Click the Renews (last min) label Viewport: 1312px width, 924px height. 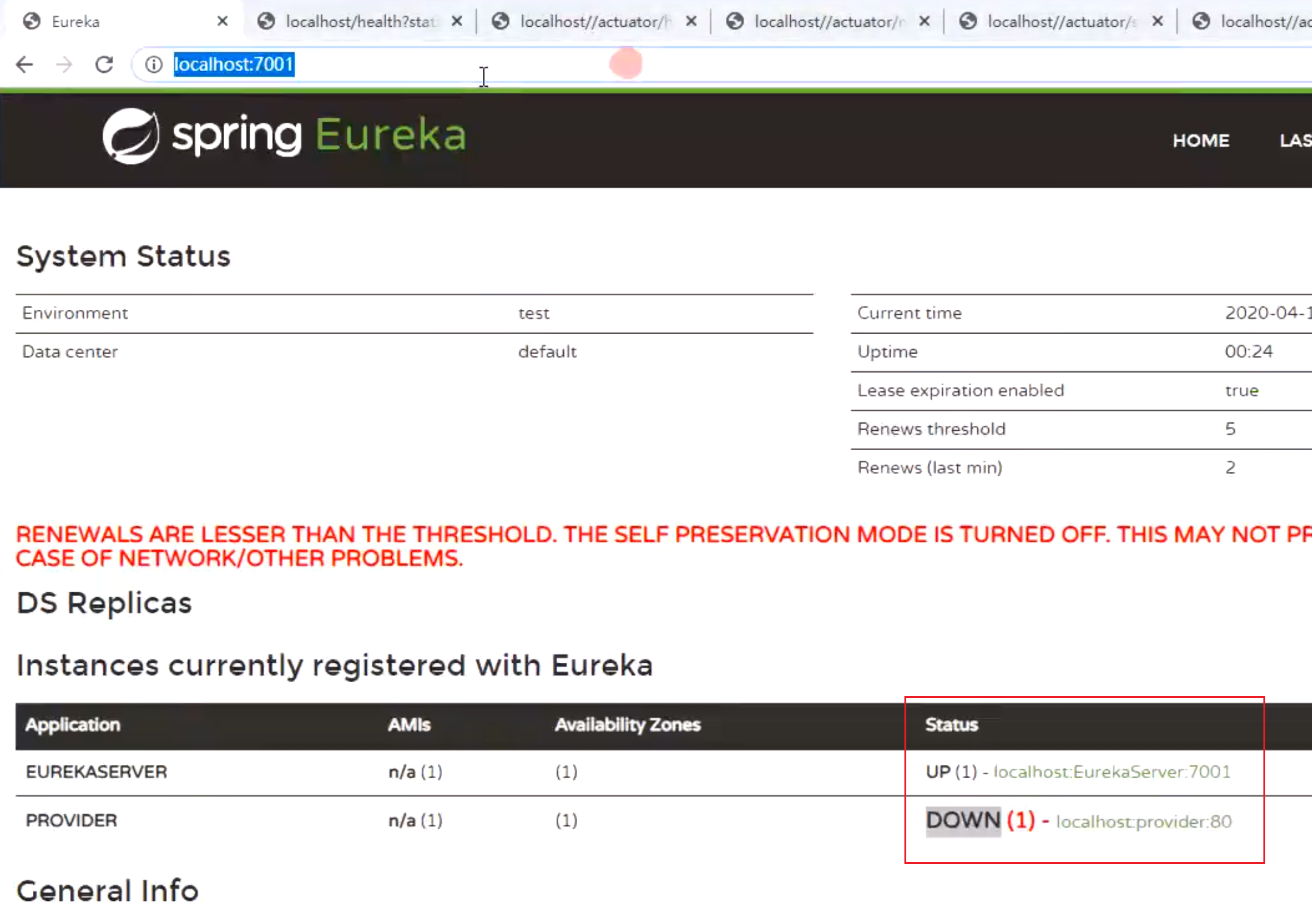pyautogui.click(x=929, y=468)
